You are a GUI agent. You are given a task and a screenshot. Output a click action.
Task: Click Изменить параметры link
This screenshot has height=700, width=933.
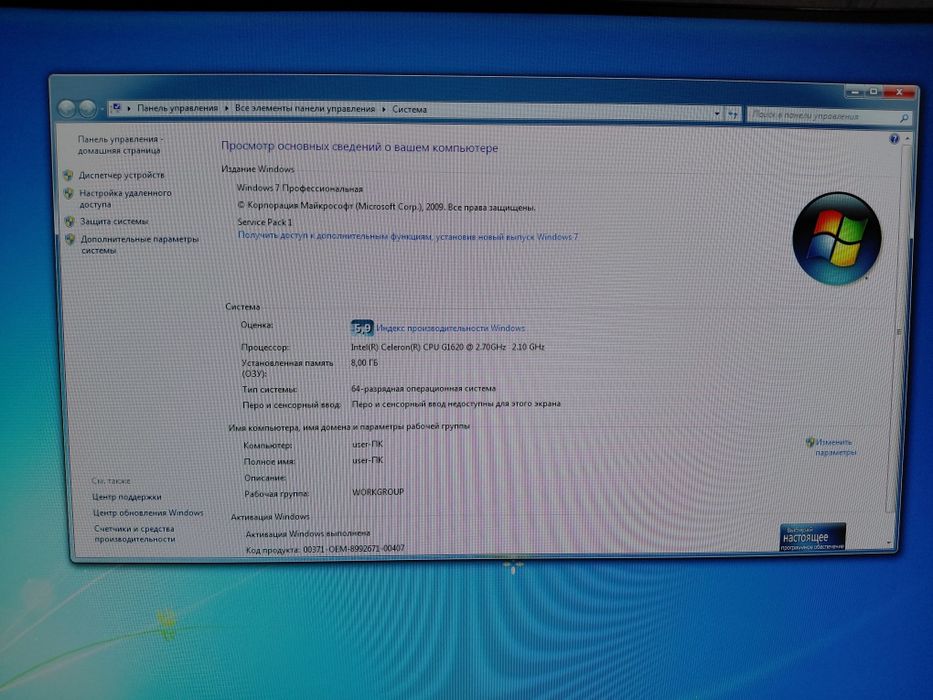point(835,447)
